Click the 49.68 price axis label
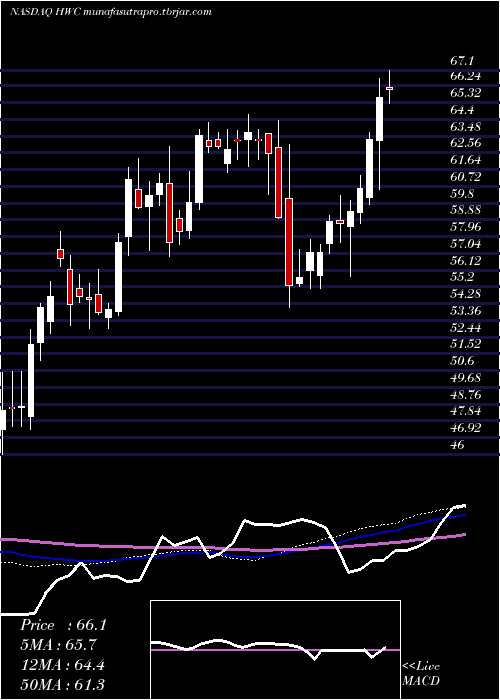Screen dimensions: 500x700 click(x=466, y=378)
